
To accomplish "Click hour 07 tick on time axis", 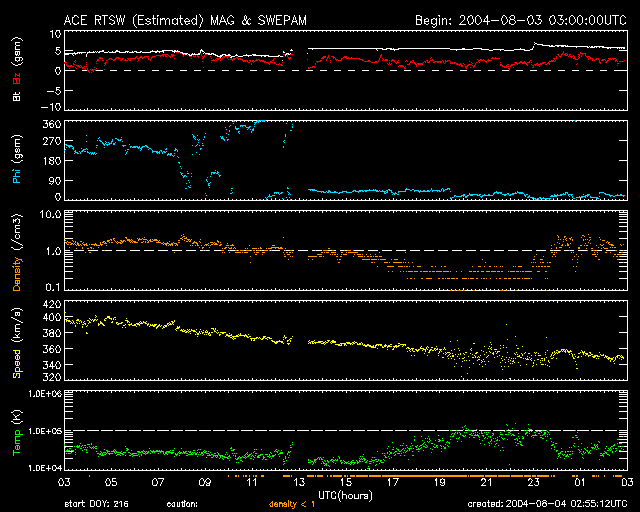I will pos(157,482).
